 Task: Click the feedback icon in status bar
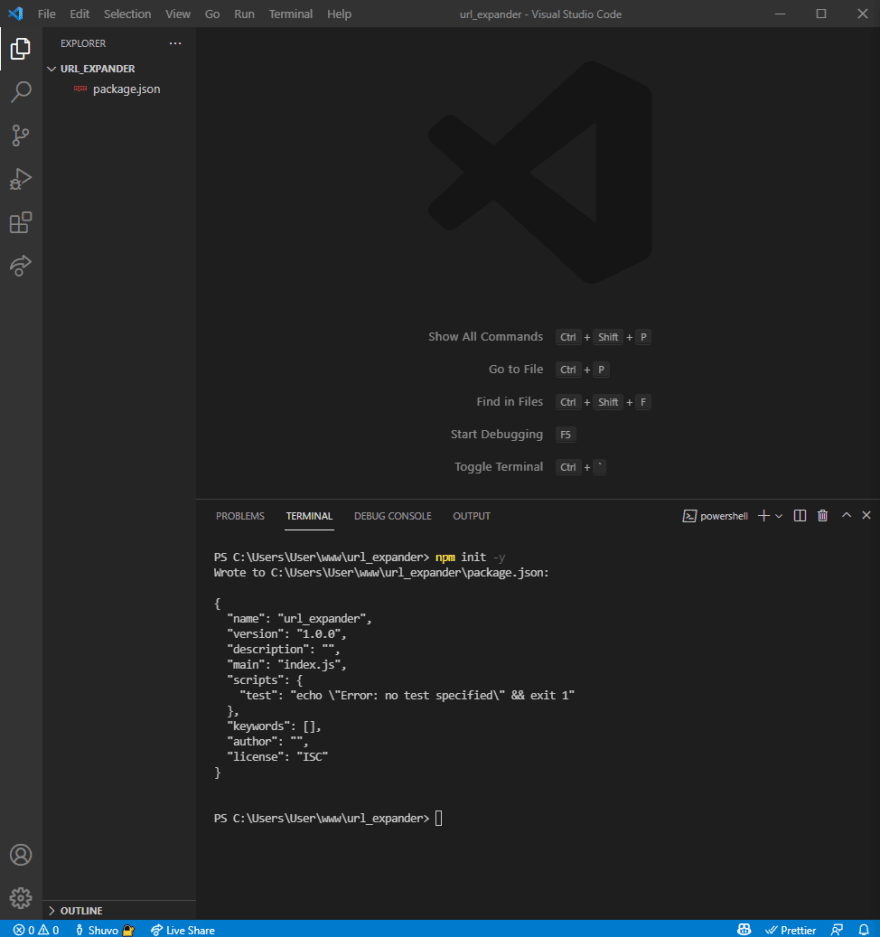837,929
